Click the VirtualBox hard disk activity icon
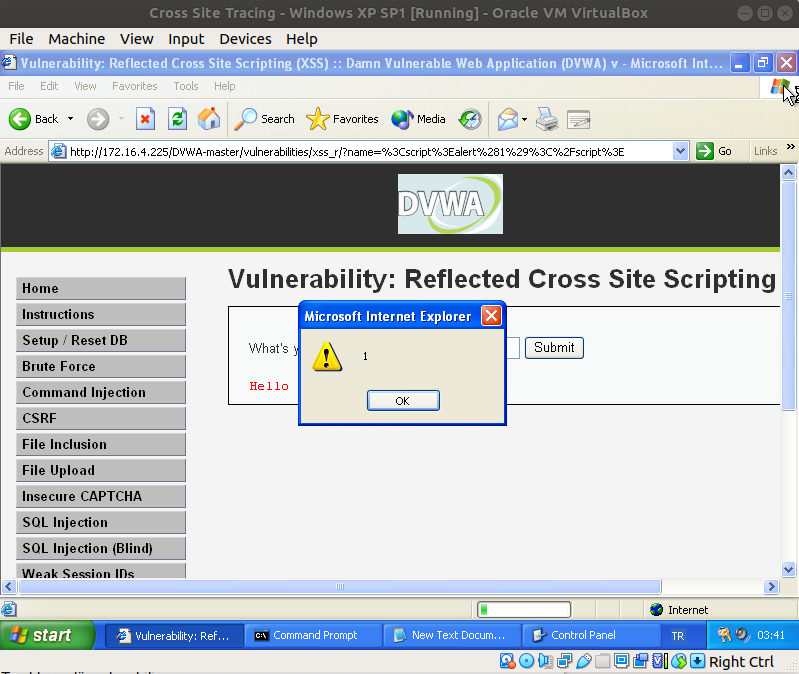 (507, 661)
